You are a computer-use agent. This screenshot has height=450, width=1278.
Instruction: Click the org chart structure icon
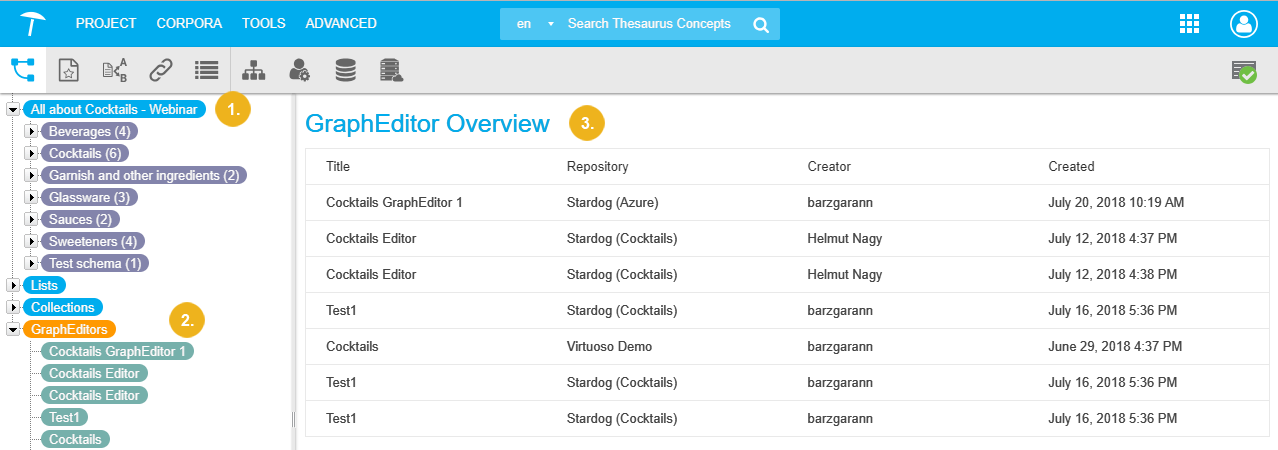click(x=254, y=70)
